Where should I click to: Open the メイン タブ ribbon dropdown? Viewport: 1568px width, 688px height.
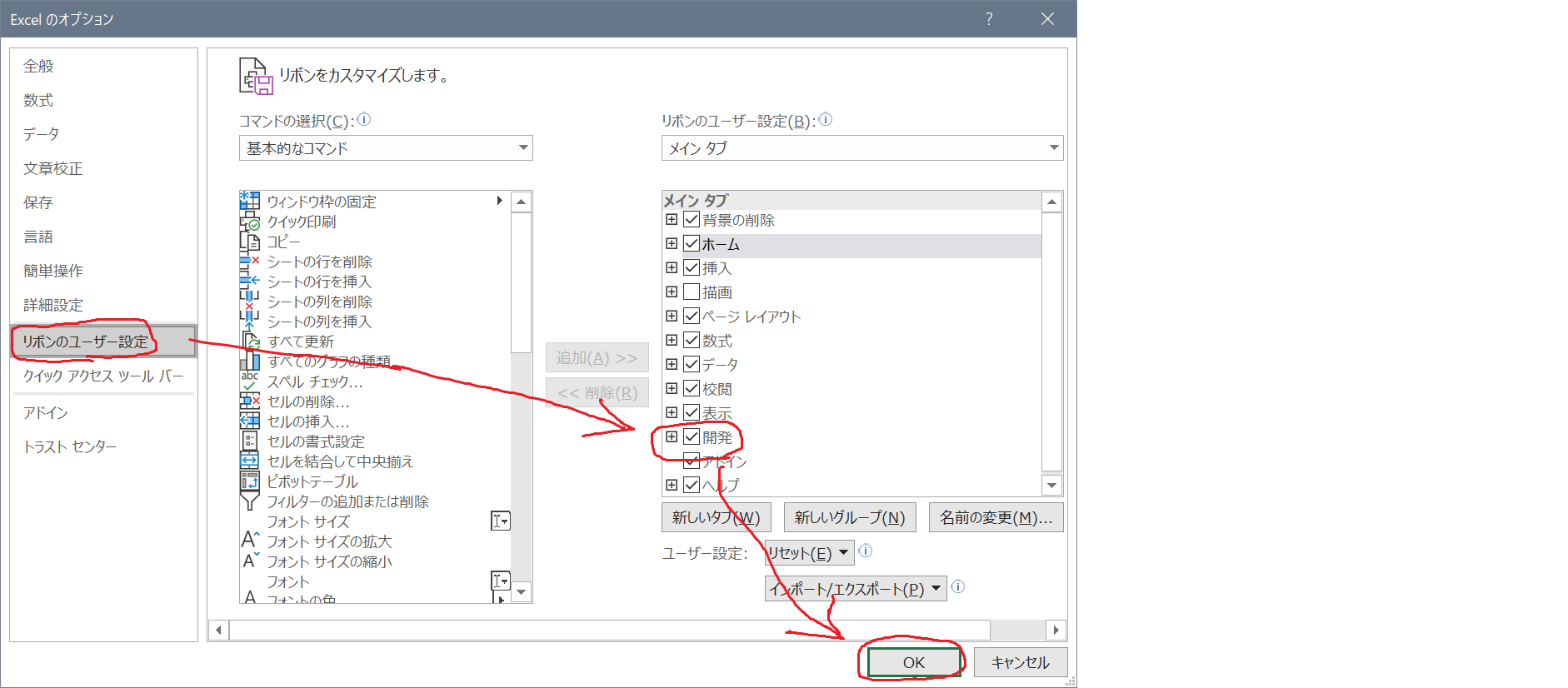(862, 148)
